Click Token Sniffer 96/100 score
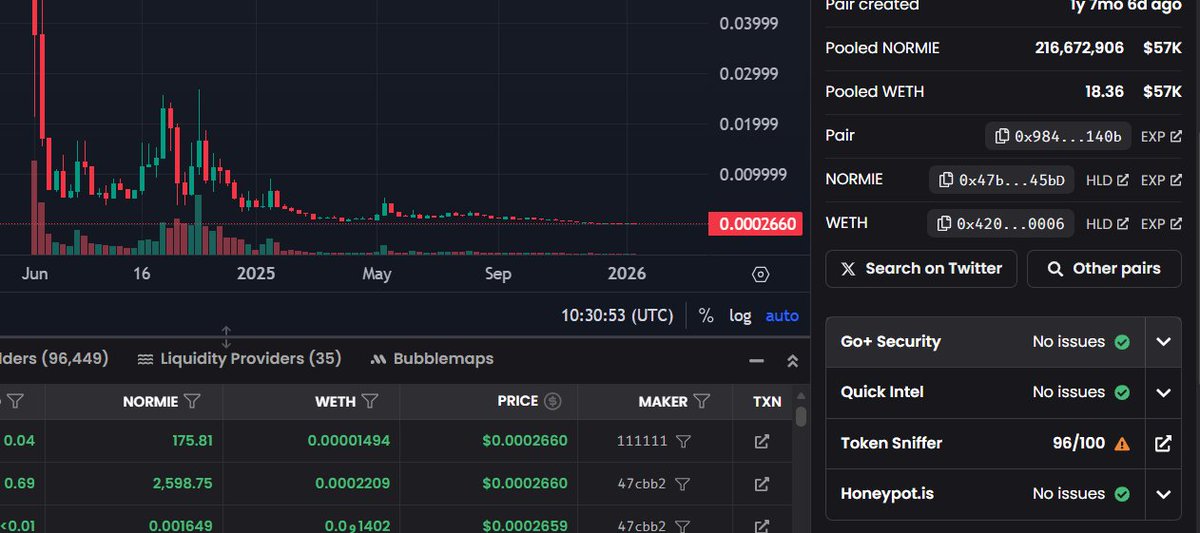Viewport: 1200px width, 533px height. click(1078, 443)
